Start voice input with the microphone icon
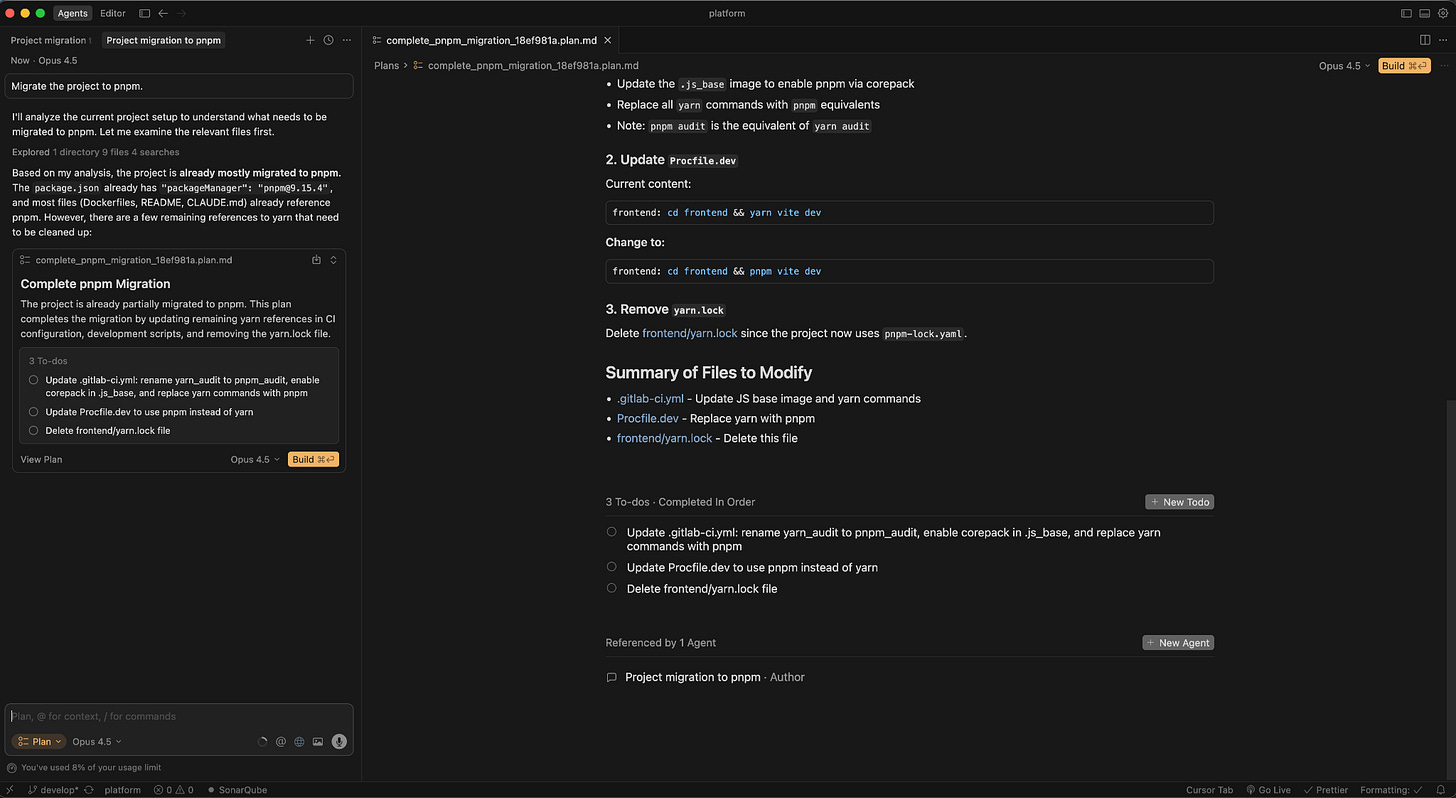Image resolution: width=1456 pixels, height=798 pixels. tap(339, 742)
